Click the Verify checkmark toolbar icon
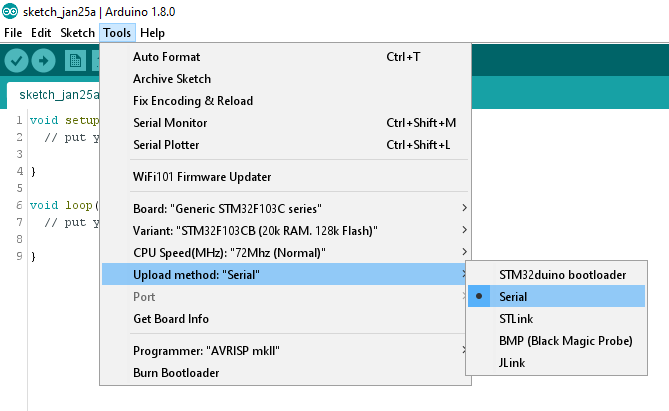 point(16,61)
